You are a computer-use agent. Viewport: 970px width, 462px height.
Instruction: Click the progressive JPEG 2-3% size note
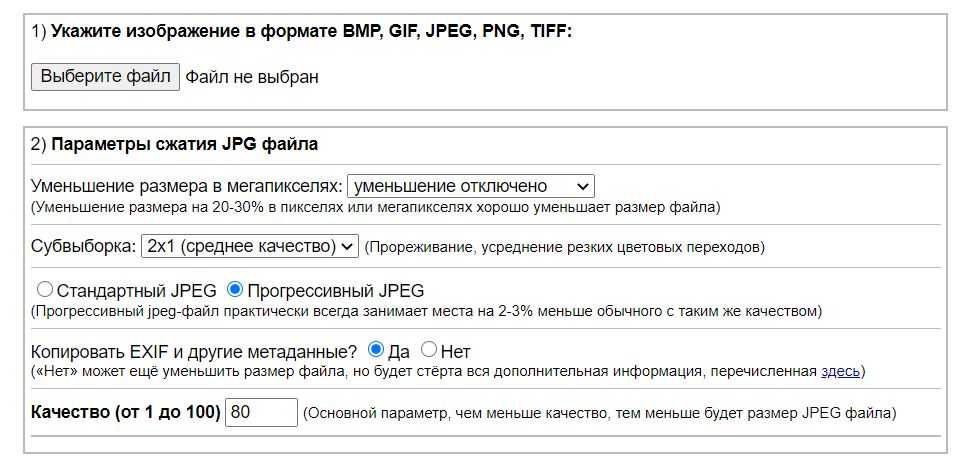coord(427,311)
